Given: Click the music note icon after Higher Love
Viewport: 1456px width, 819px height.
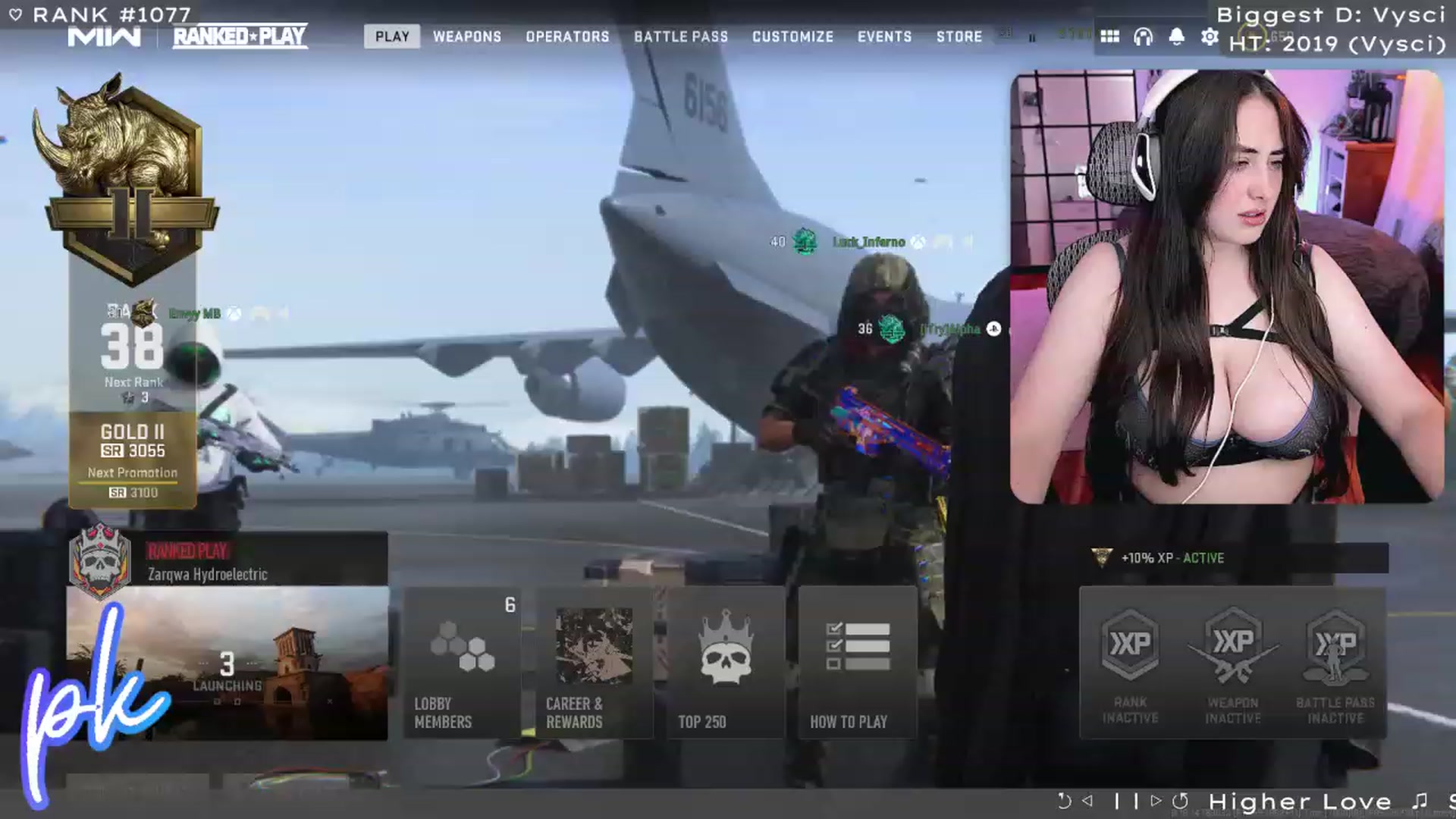Looking at the screenshot, I should pos(1420,800).
